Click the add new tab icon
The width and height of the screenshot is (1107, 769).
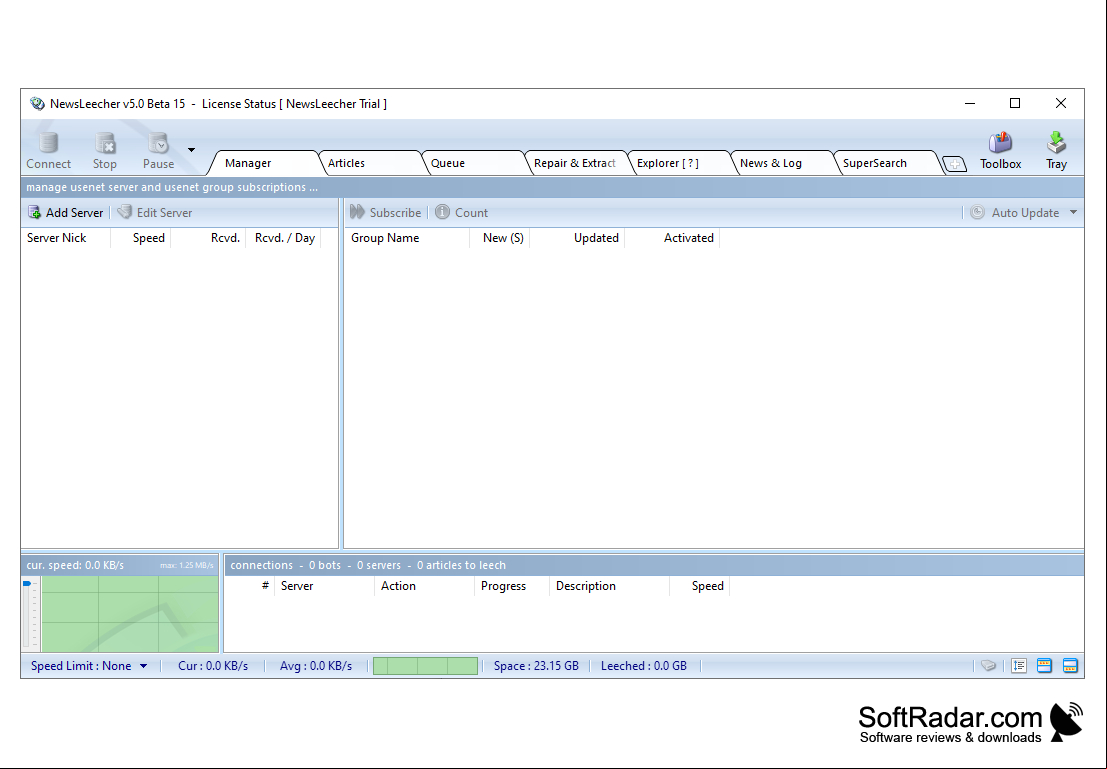(955, 164)
